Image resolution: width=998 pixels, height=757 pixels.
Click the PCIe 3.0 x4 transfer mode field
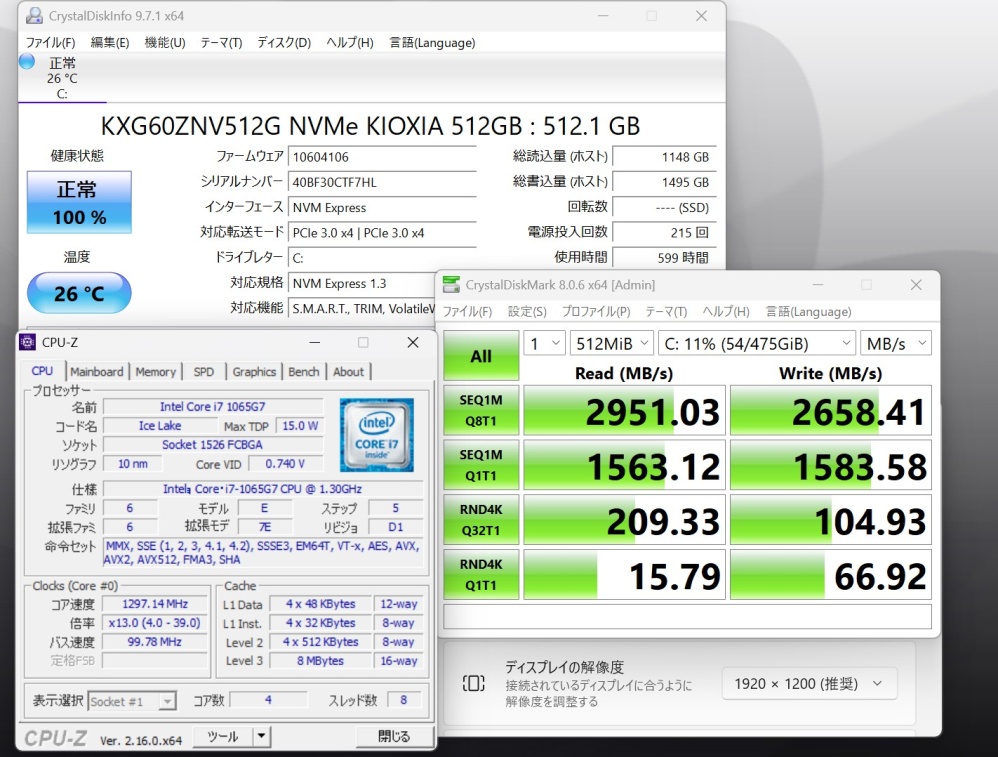(382, 233)
